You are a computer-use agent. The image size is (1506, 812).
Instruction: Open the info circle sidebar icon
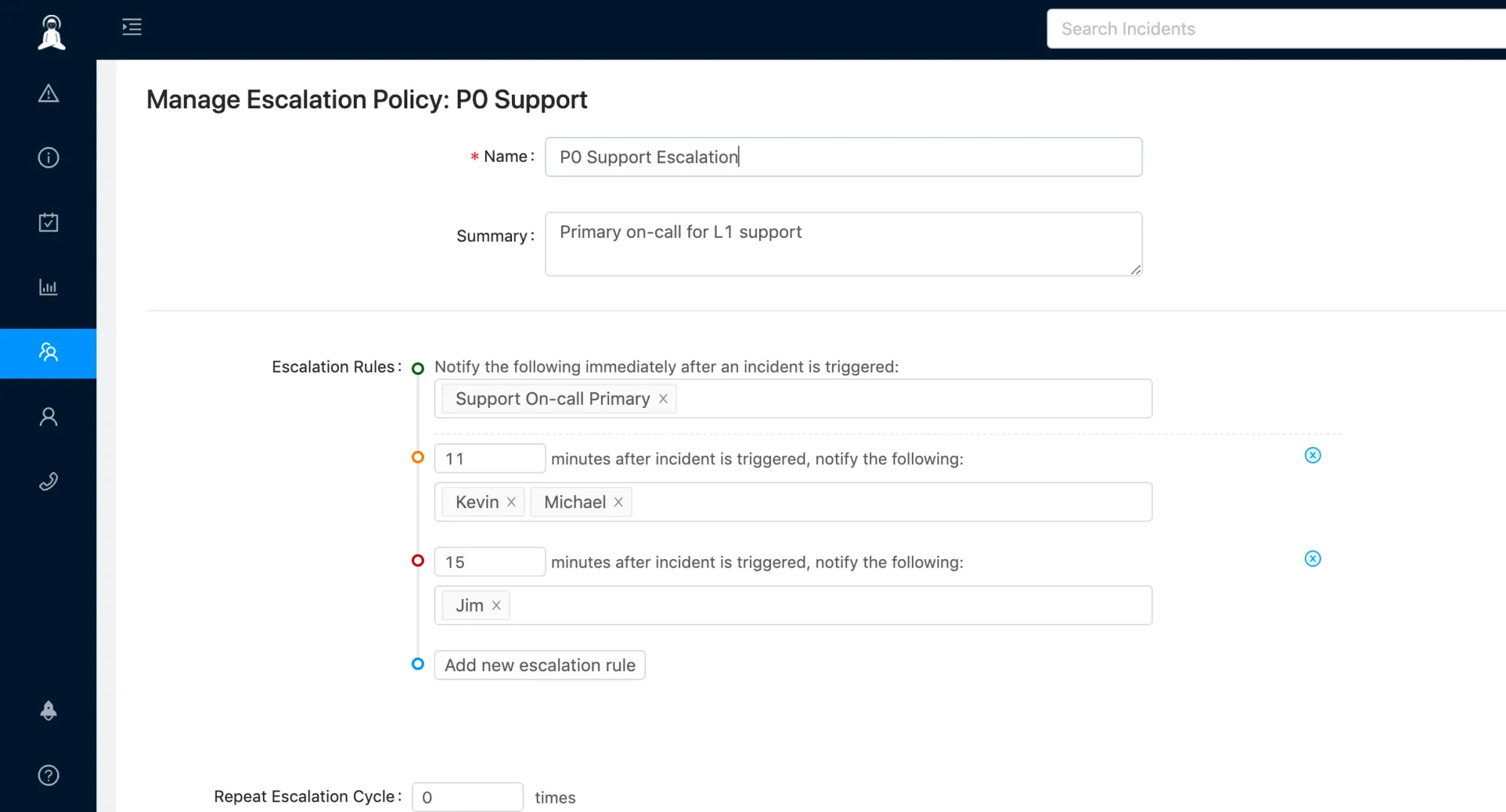tap(48, 157)
